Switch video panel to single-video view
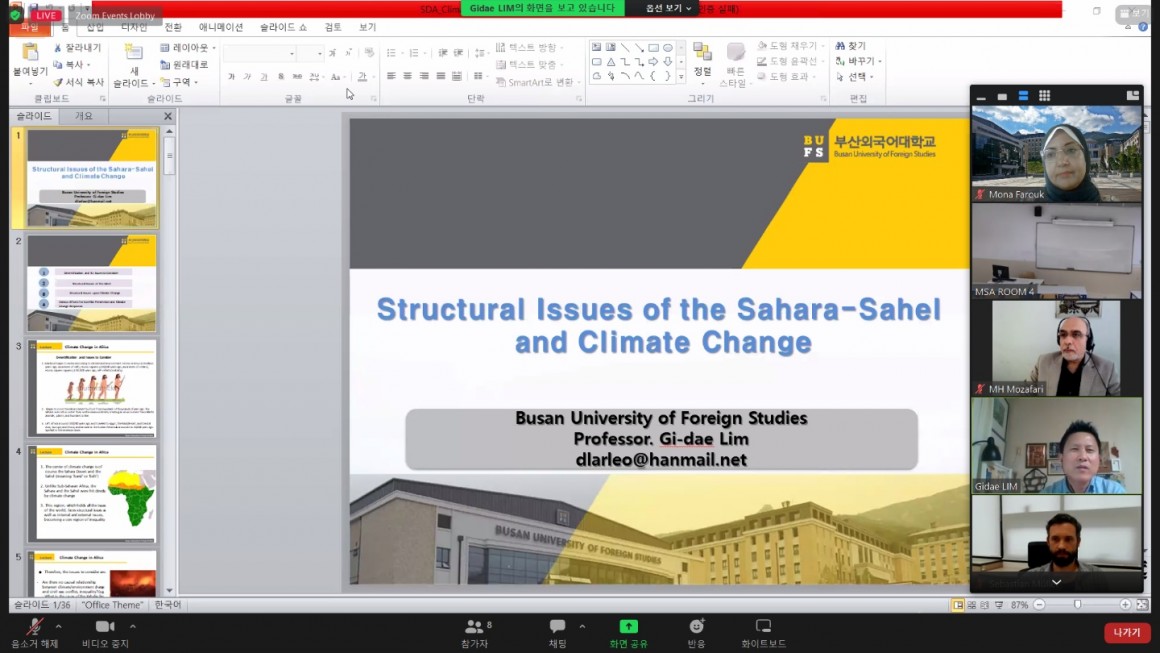1160x653 pixels. [1002, 96]
